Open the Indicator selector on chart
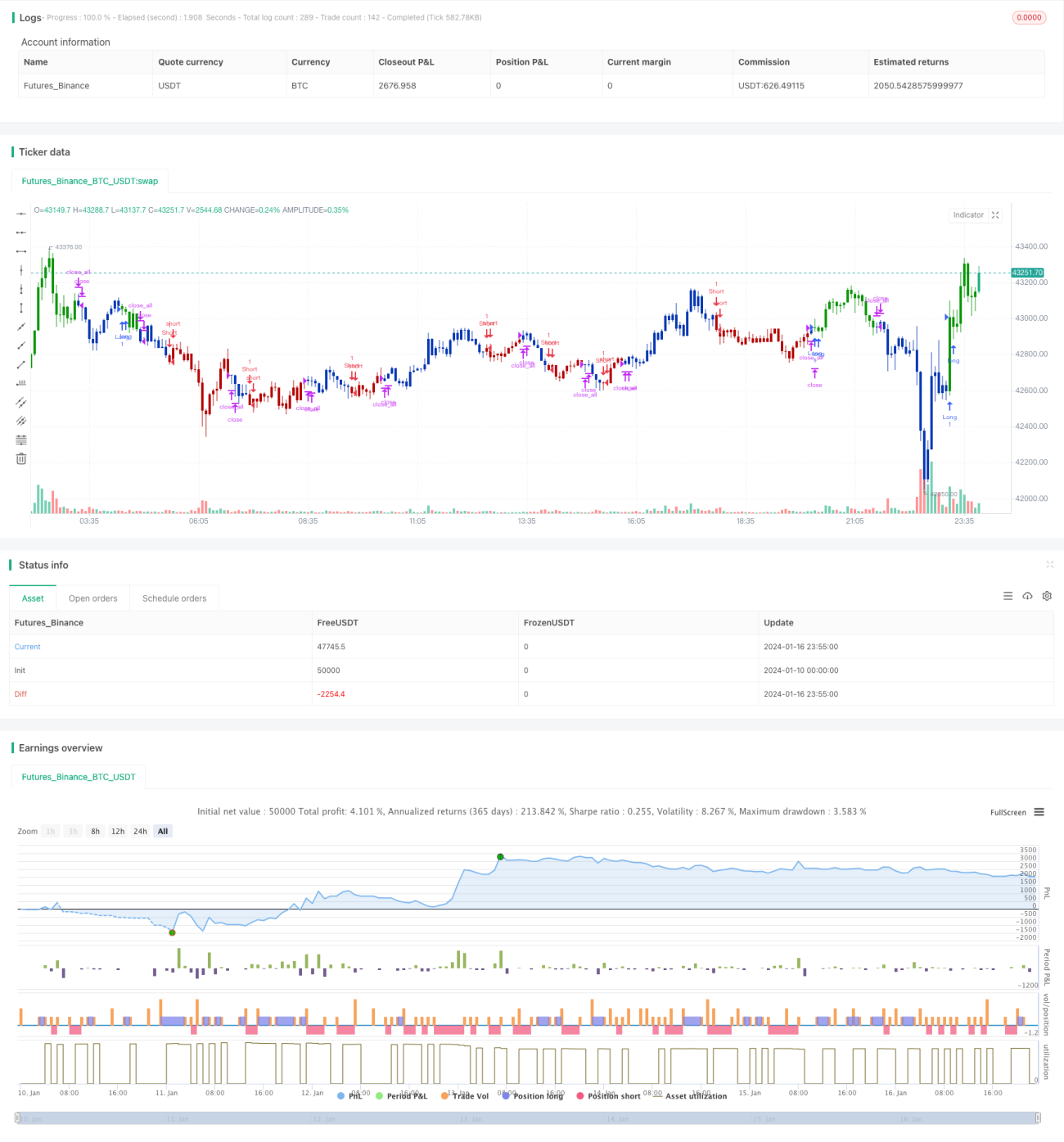The image size is (1064, 1142). click(968, 215)
